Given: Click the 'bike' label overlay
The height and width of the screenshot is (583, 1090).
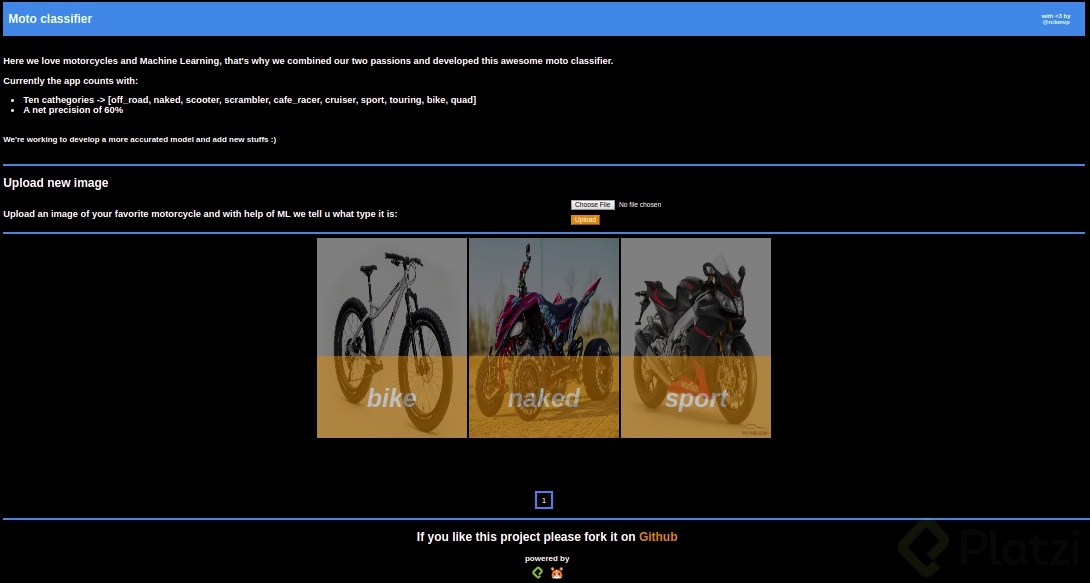Looking at the screenshot, I should point(391,398).
